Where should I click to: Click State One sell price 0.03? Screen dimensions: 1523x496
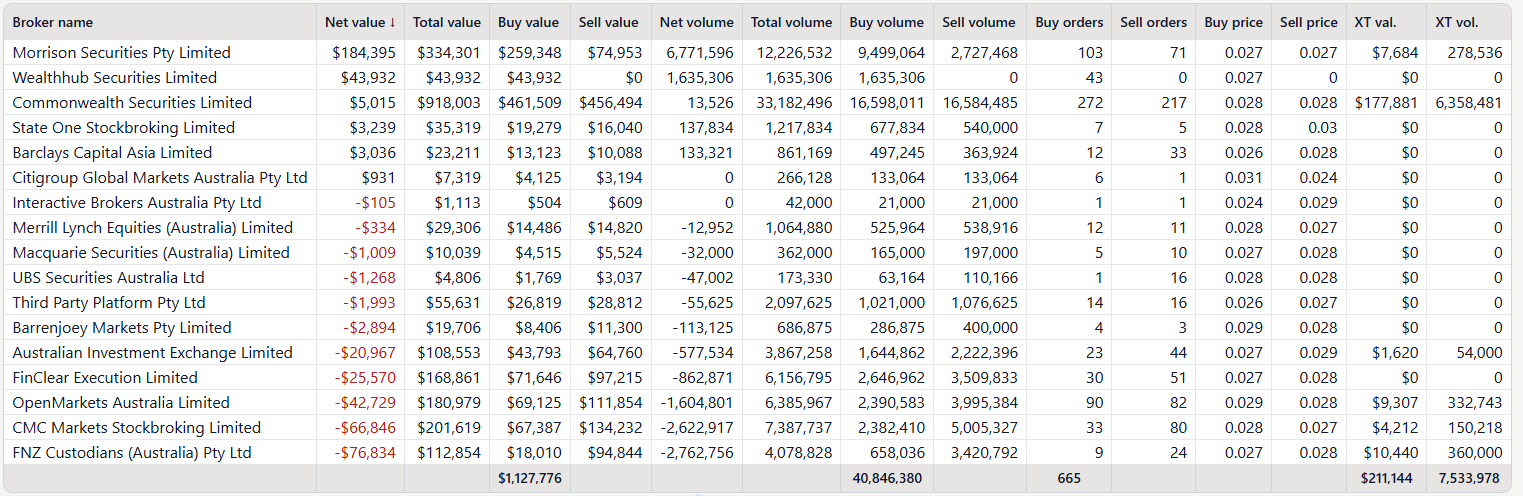pyautogui.click(x=1323, y=127)
